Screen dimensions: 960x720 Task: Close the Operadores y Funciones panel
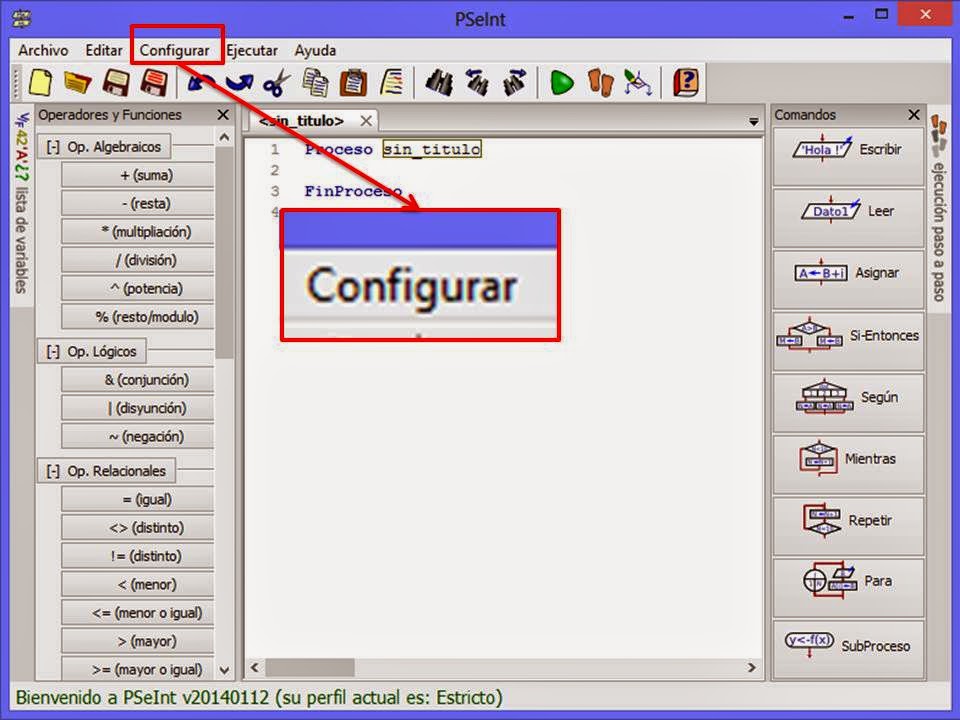pos(223,114)
